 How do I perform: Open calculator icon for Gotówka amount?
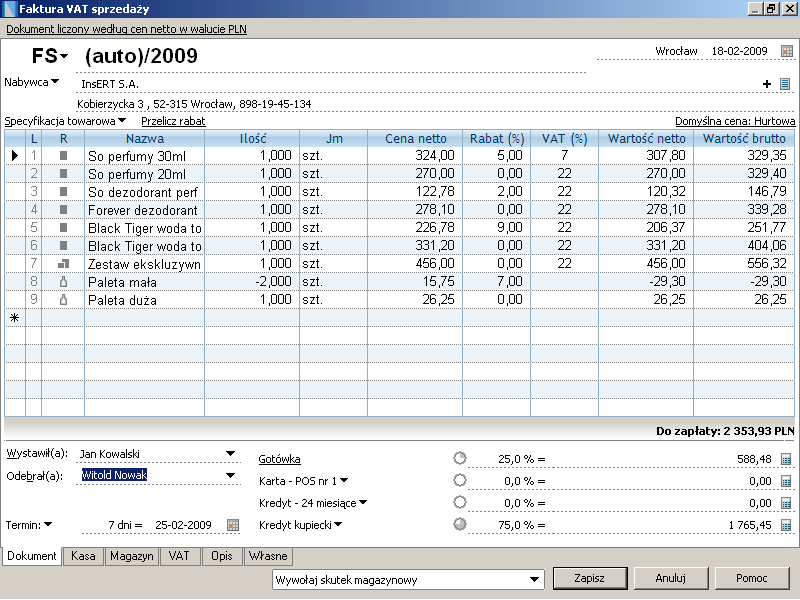[x=786, y=459]
